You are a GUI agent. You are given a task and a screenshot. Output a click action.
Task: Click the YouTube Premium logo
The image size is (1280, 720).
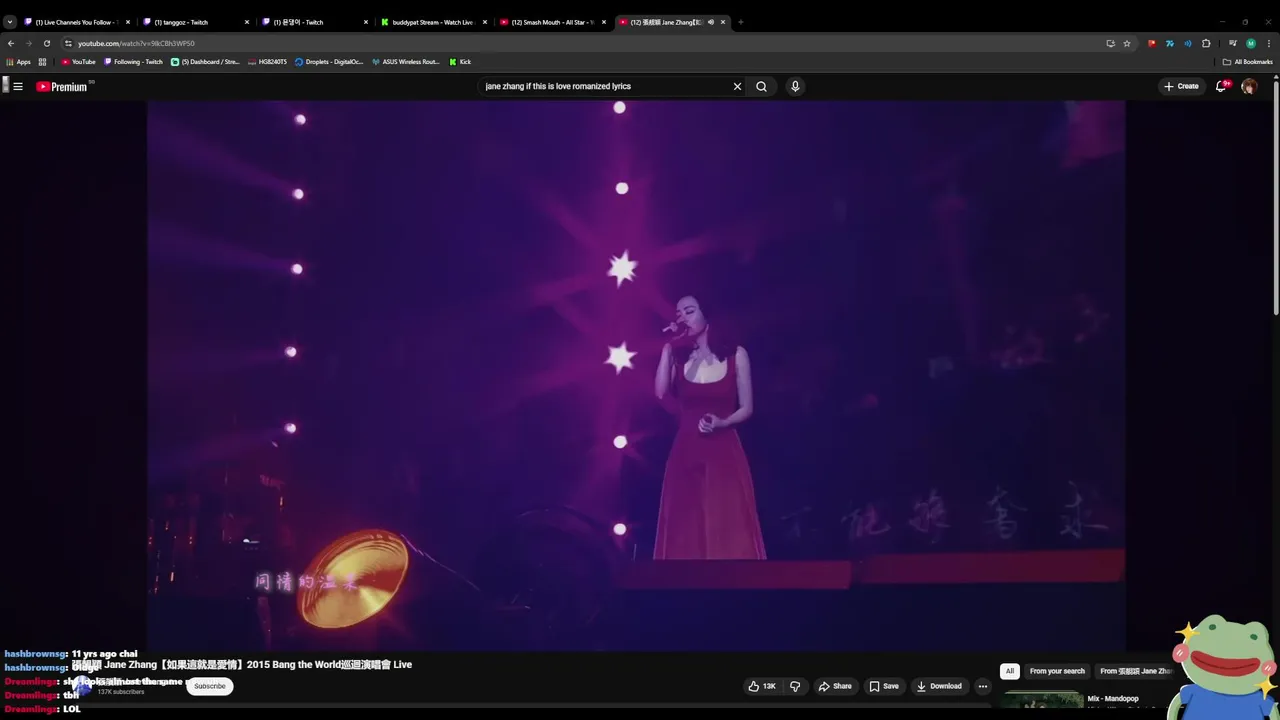coord(62,87)
